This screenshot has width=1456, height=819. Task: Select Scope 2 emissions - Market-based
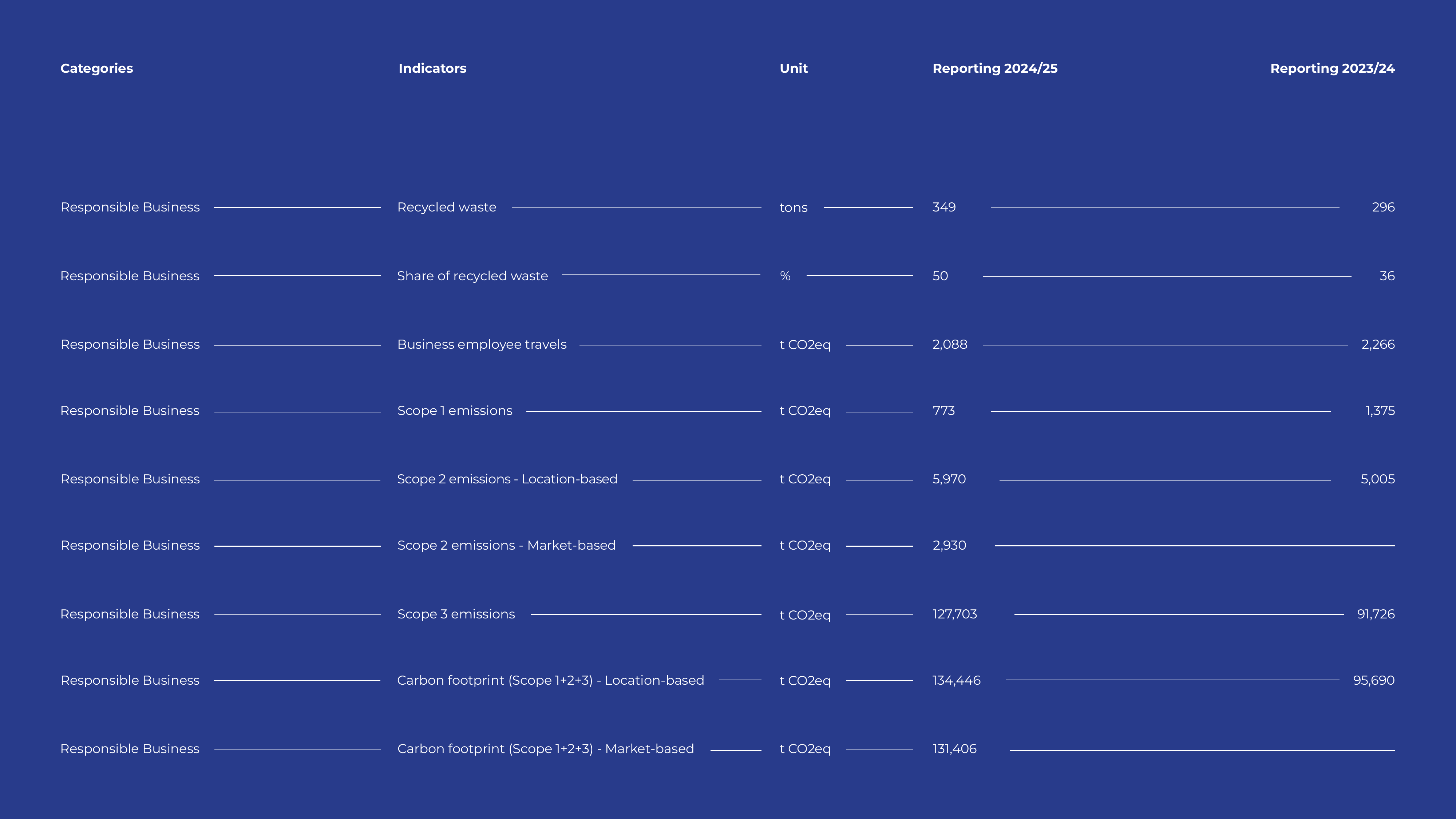tap(506, 545)
